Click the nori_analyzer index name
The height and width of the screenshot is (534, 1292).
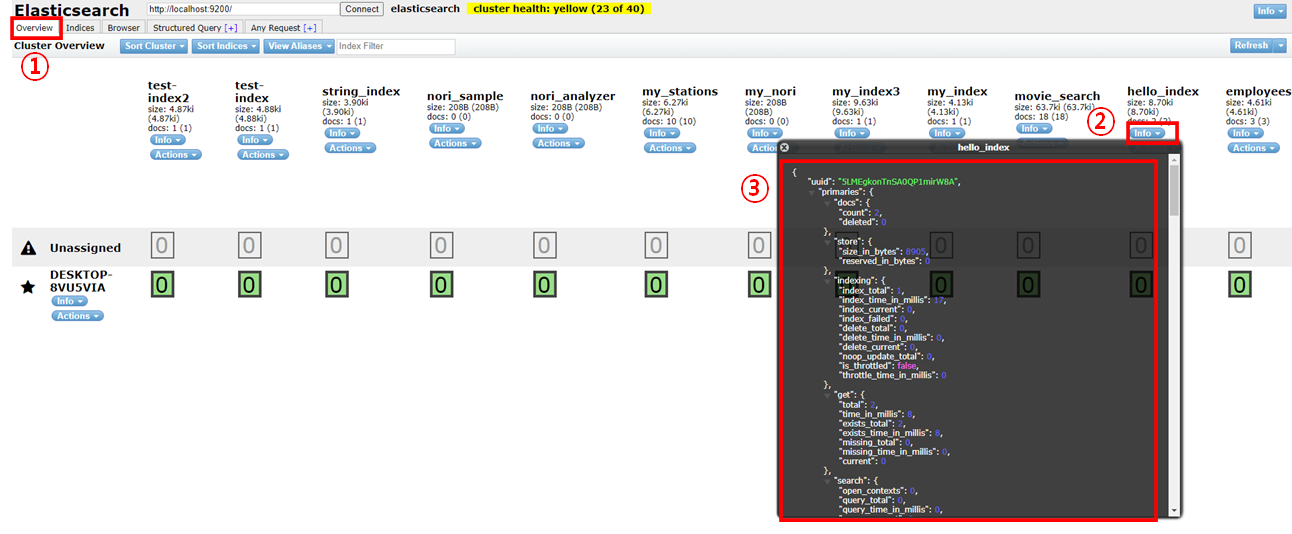[573, 96]
